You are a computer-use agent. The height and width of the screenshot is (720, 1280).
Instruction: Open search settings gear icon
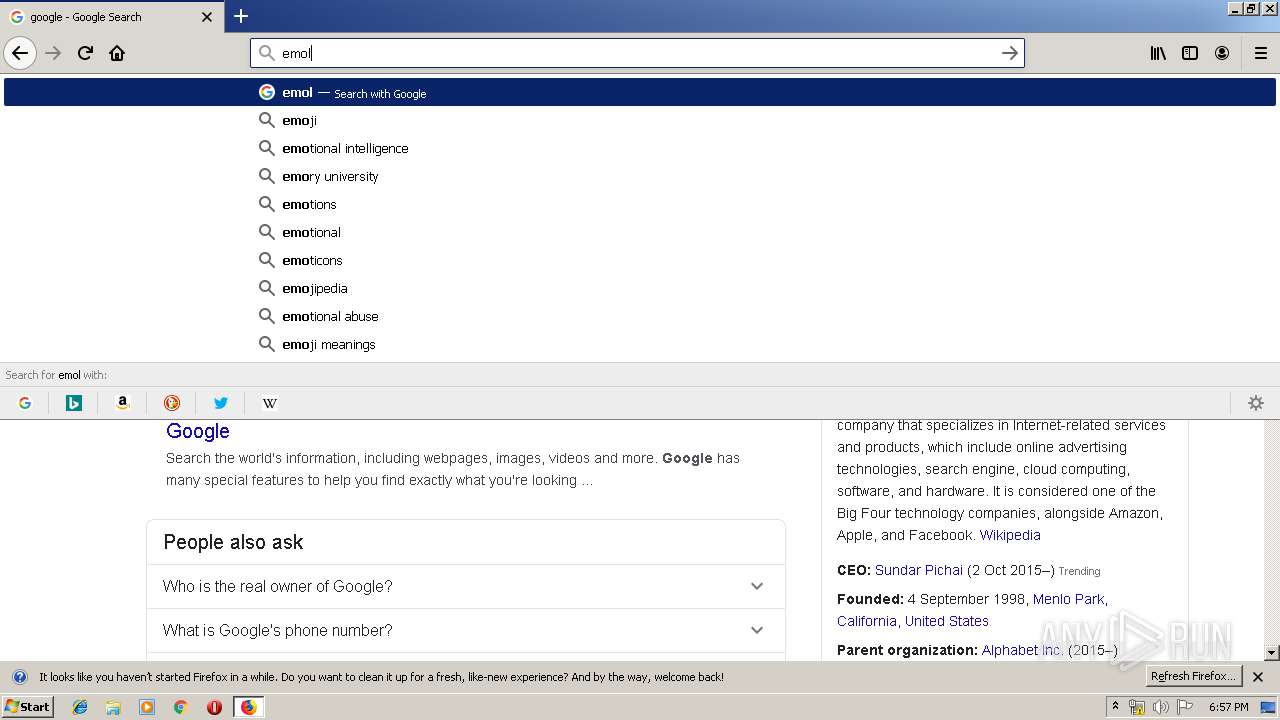1256,403
